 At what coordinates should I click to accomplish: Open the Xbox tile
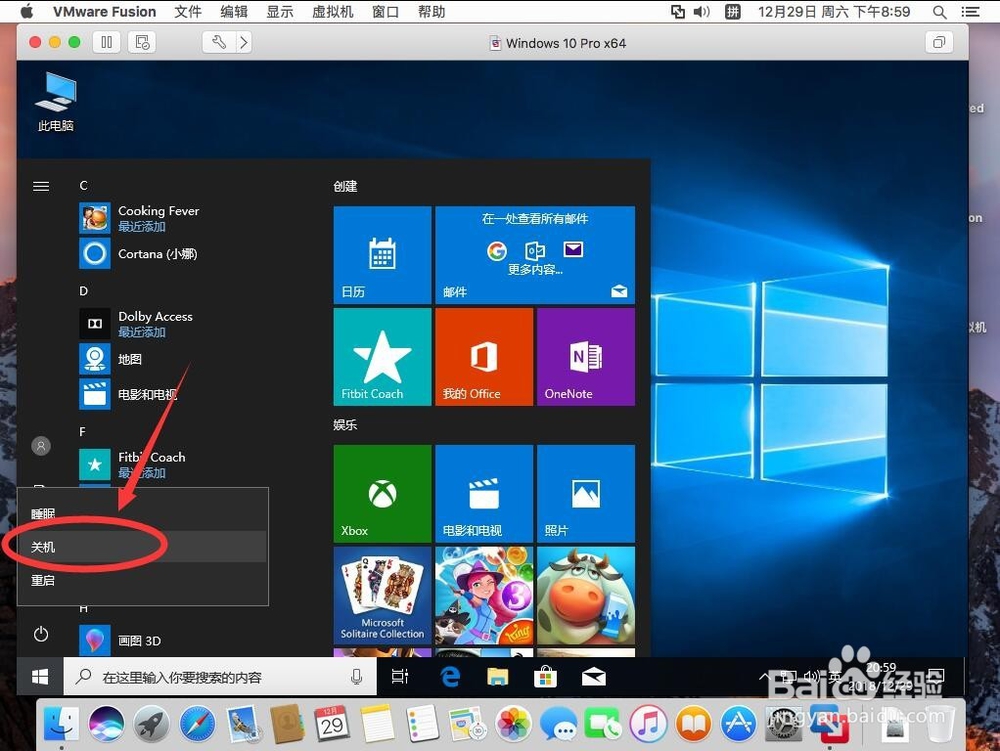click(382, 493)
